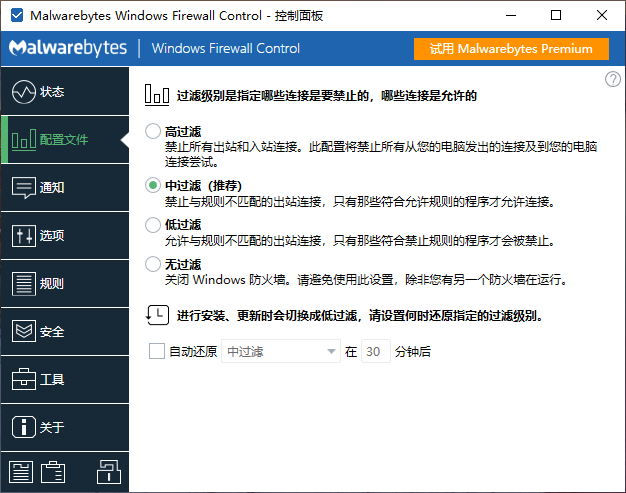The height and width of the screenshot is (493, 626).
Task: Open the 规则 rules page
Action: 65,283
